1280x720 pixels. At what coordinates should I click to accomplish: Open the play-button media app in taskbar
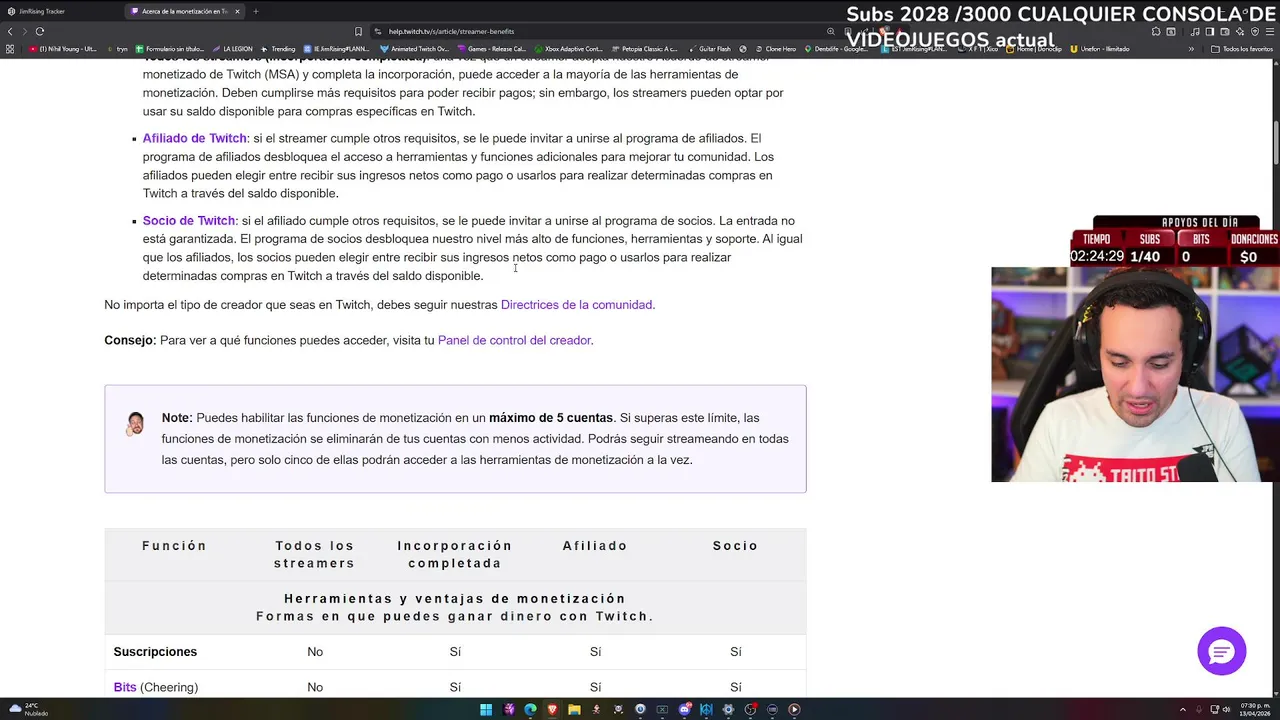point(794,709)
